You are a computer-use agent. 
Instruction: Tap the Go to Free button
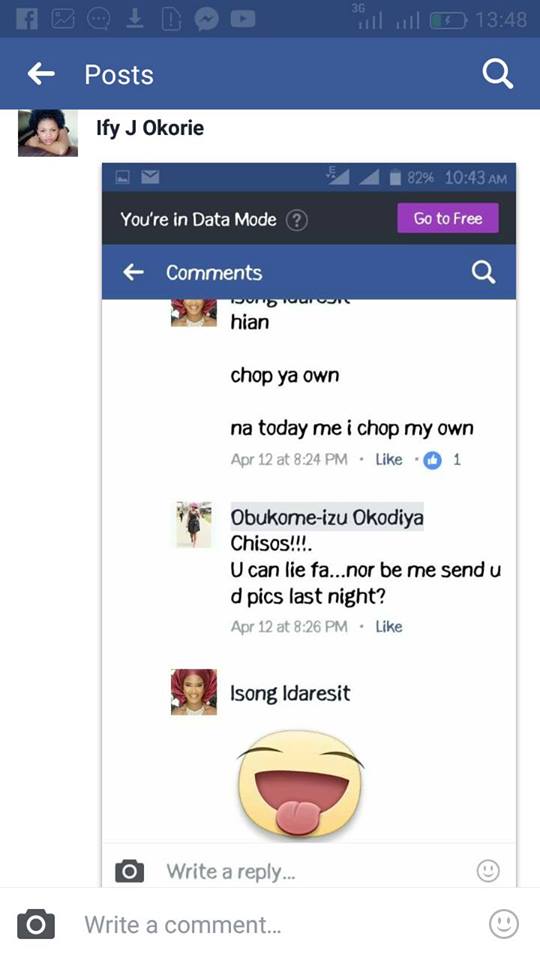(x=448, y=219)
